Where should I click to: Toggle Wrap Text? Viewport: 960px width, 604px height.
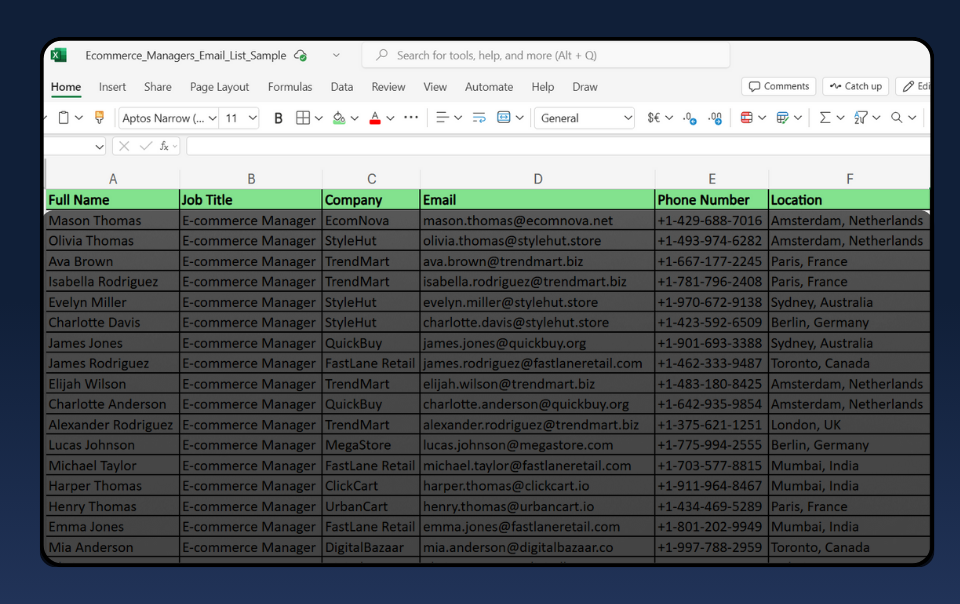(x=479, y=117)
